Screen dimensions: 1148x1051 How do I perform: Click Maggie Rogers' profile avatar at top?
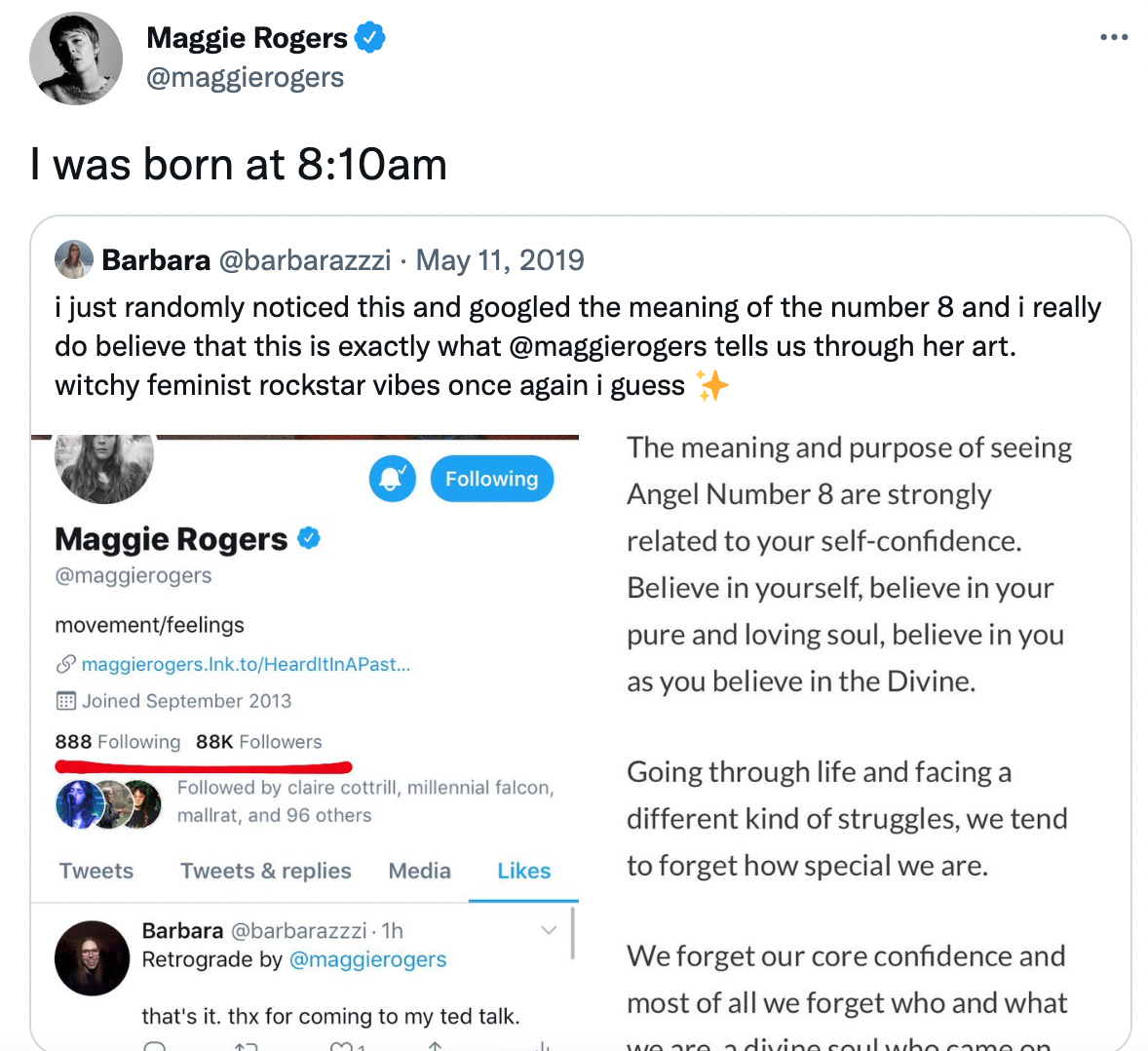76,58
